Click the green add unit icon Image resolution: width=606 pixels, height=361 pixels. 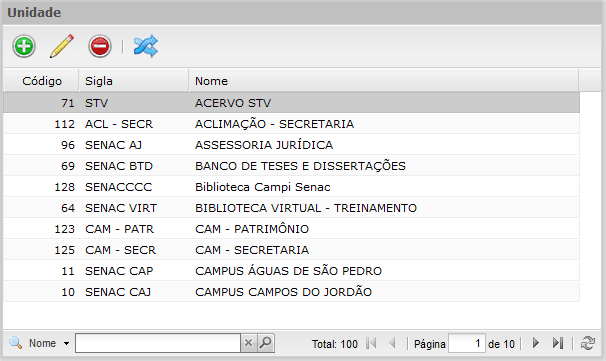24,46
